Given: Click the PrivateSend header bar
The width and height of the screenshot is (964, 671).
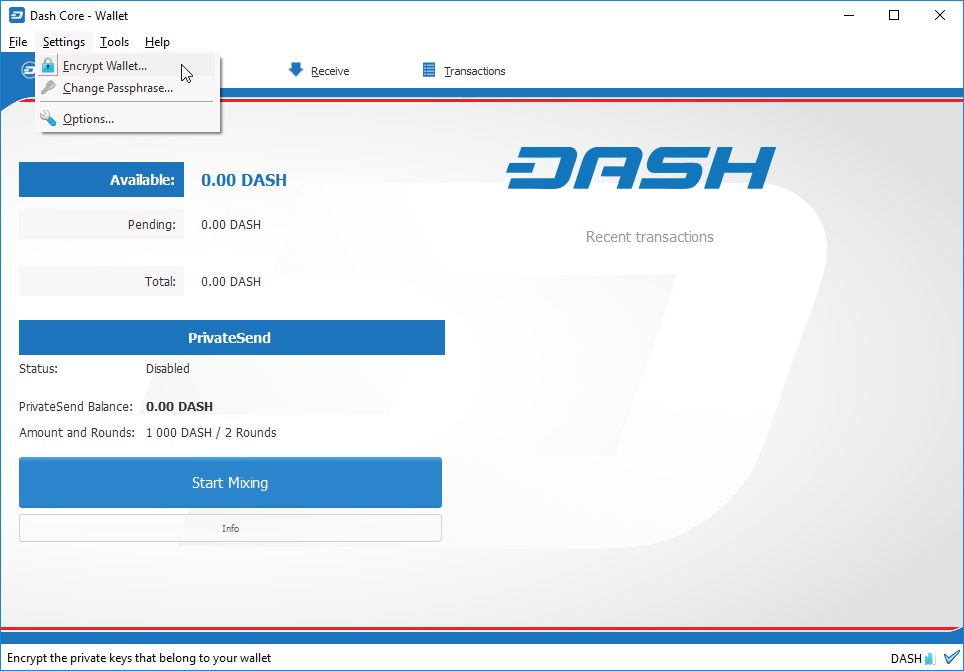Looking at the screenshot, I should (232, 337).
